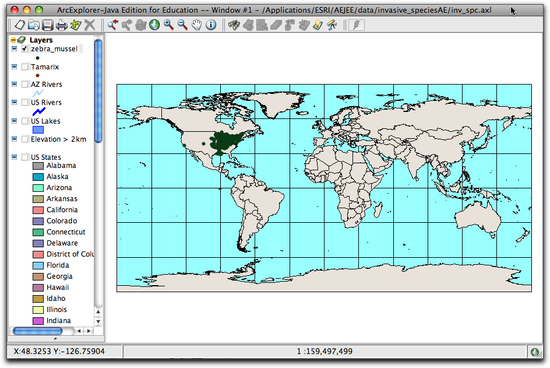The width and height of the screenshot is (550, 368).
Task: Remove the active layer with the X icon
Action: tap(90, 25)
